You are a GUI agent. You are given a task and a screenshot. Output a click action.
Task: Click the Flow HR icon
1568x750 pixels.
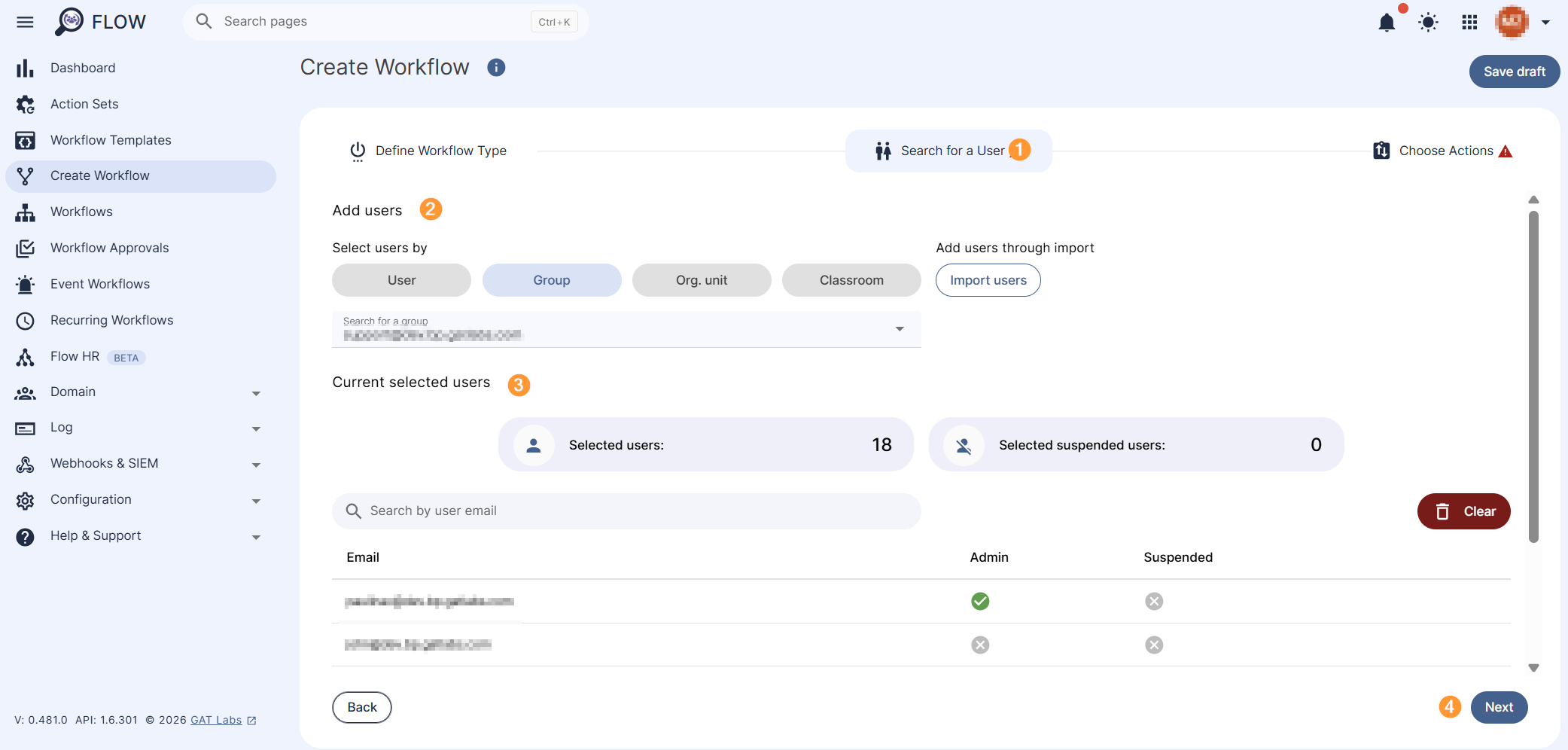tap(25, 357)
